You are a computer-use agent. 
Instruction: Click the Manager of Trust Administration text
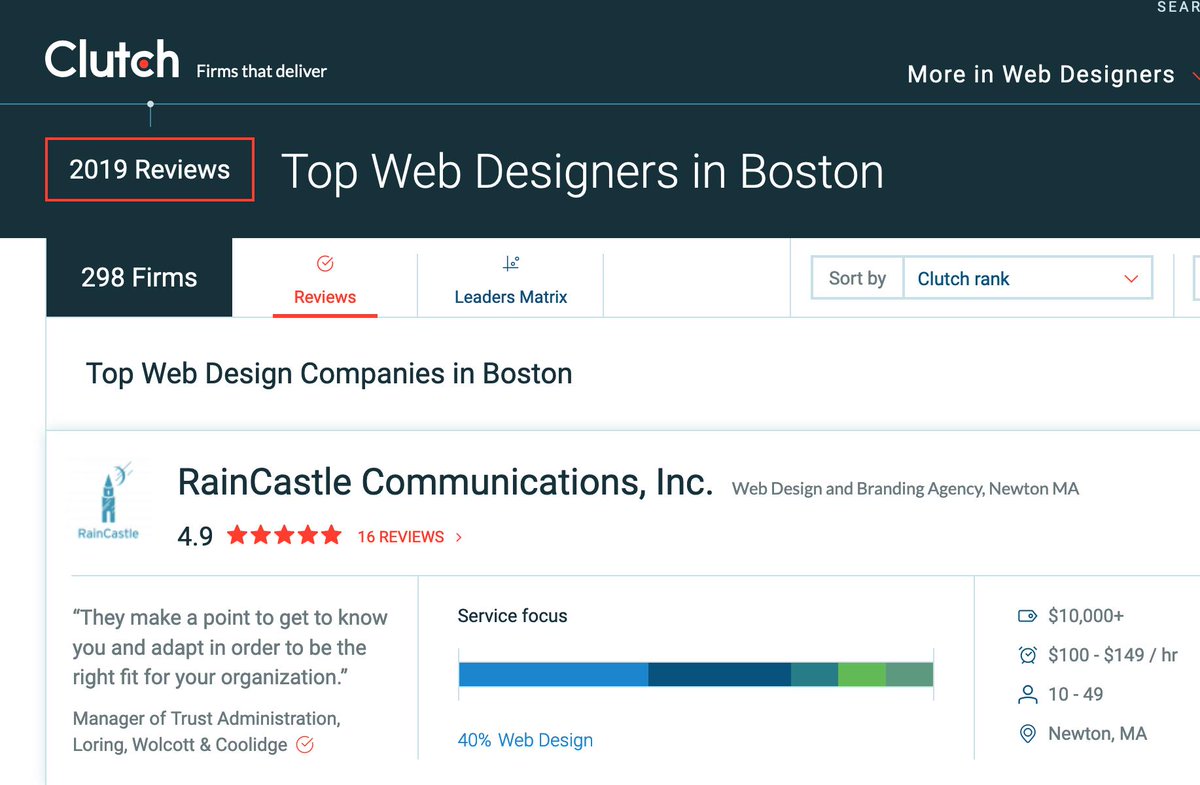(206, 718)
